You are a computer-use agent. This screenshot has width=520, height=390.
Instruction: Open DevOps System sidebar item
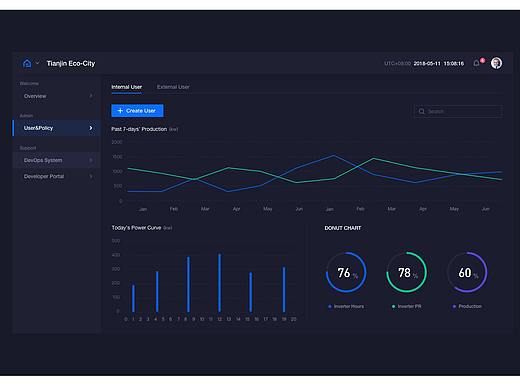tap(57, 160)
